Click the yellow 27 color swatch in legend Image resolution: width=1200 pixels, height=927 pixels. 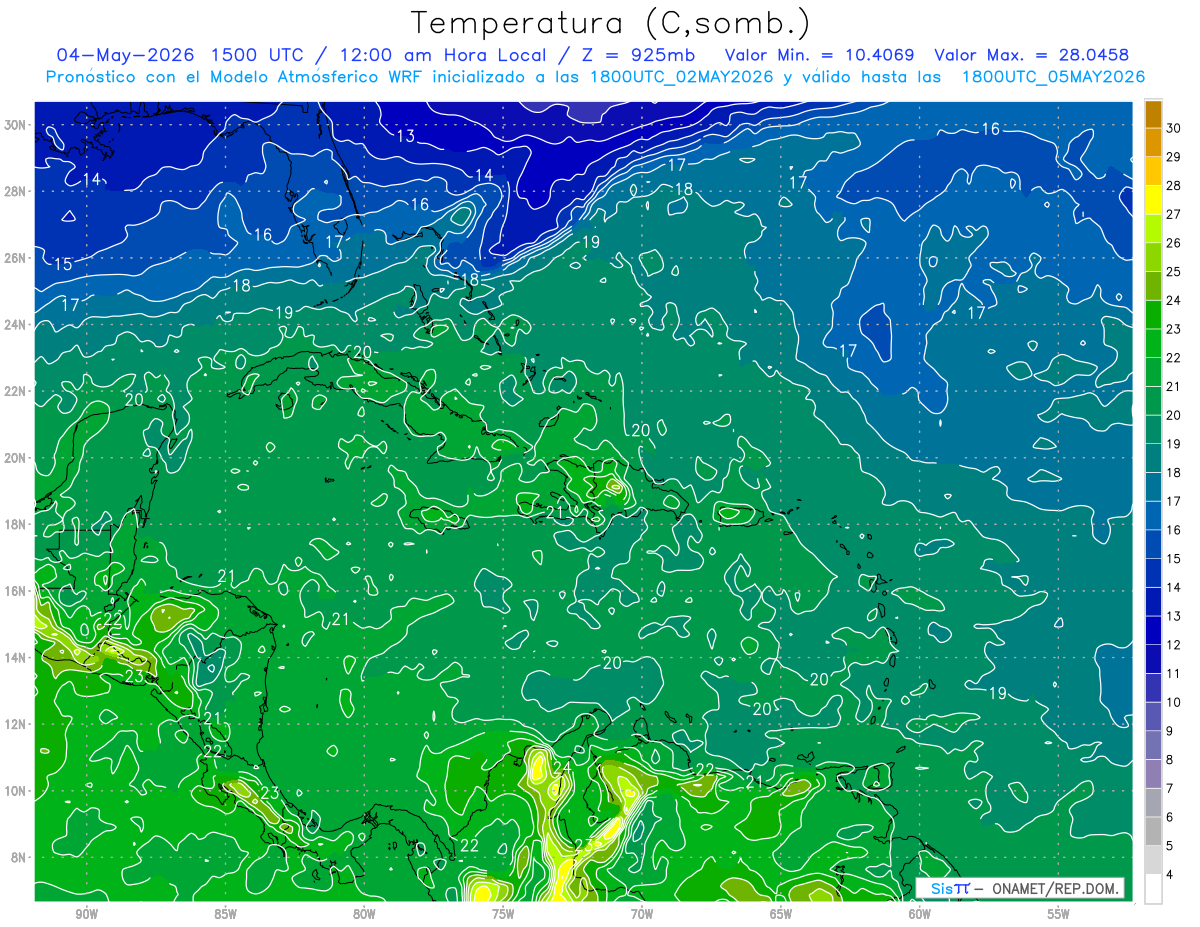click(1153, 200)
